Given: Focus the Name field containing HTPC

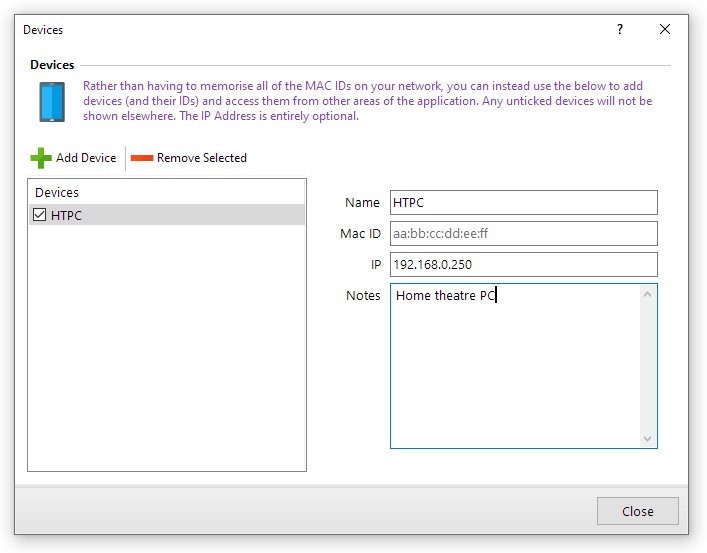Looking at the screenshot, I should point(523,203).
